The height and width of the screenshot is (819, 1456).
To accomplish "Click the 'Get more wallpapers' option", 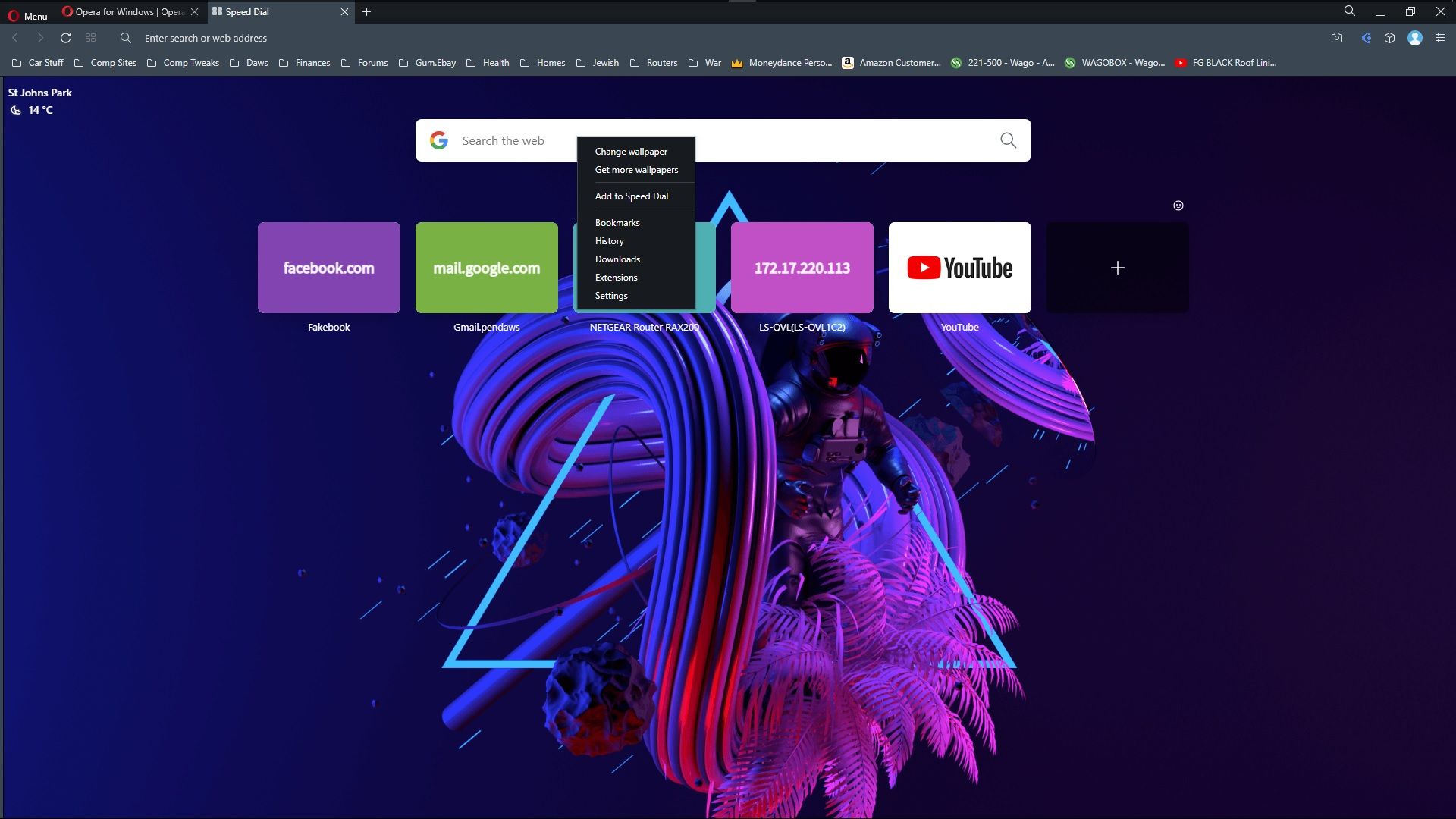I will [x=636, y=169].
